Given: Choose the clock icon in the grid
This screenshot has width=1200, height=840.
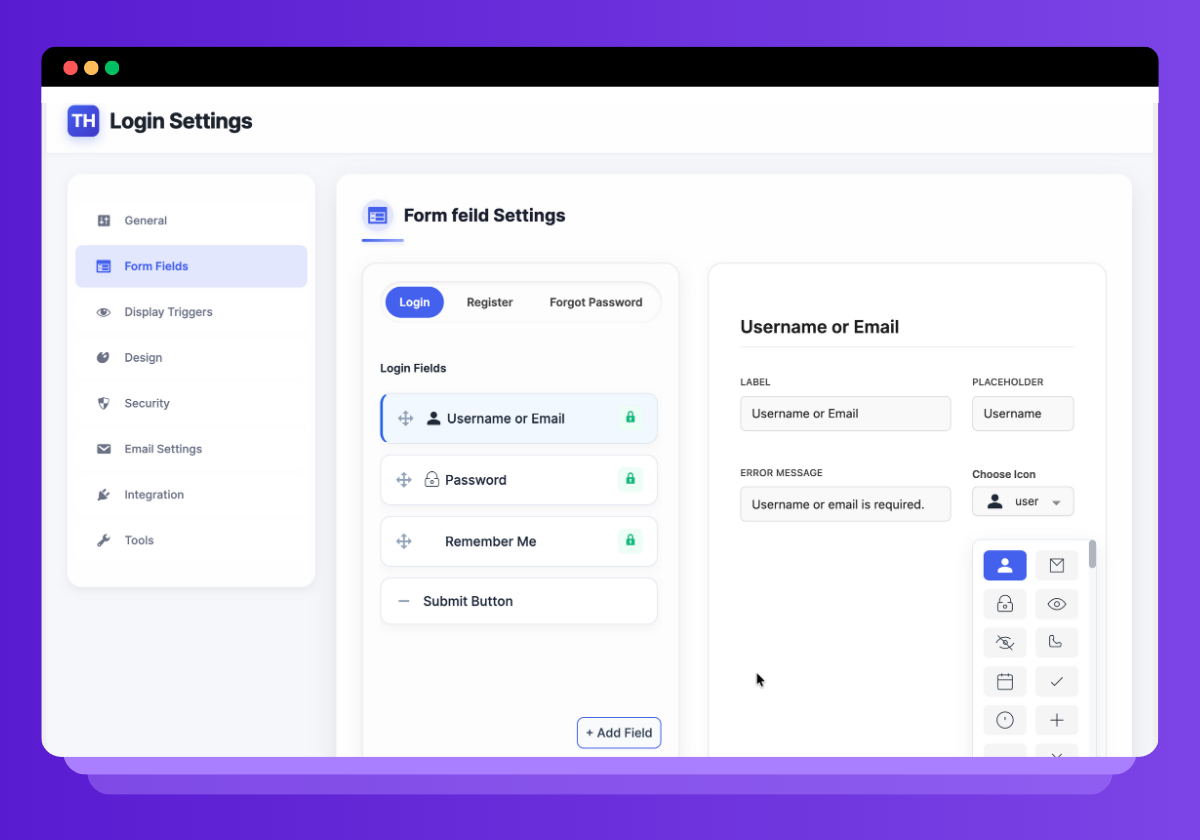Looking at the screenshot, I should (1004, 720).
